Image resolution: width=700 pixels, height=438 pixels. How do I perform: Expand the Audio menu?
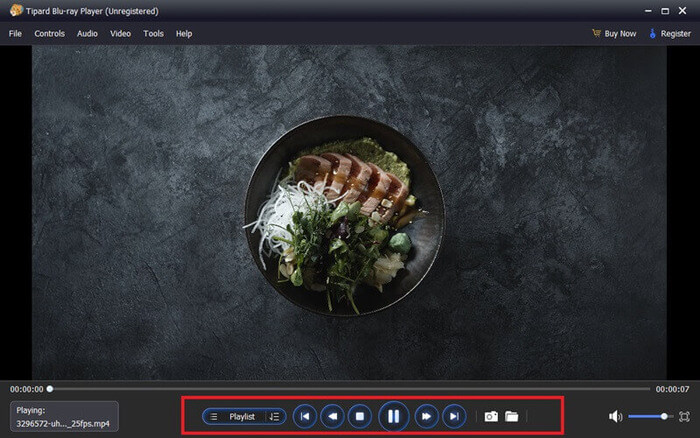87,34
